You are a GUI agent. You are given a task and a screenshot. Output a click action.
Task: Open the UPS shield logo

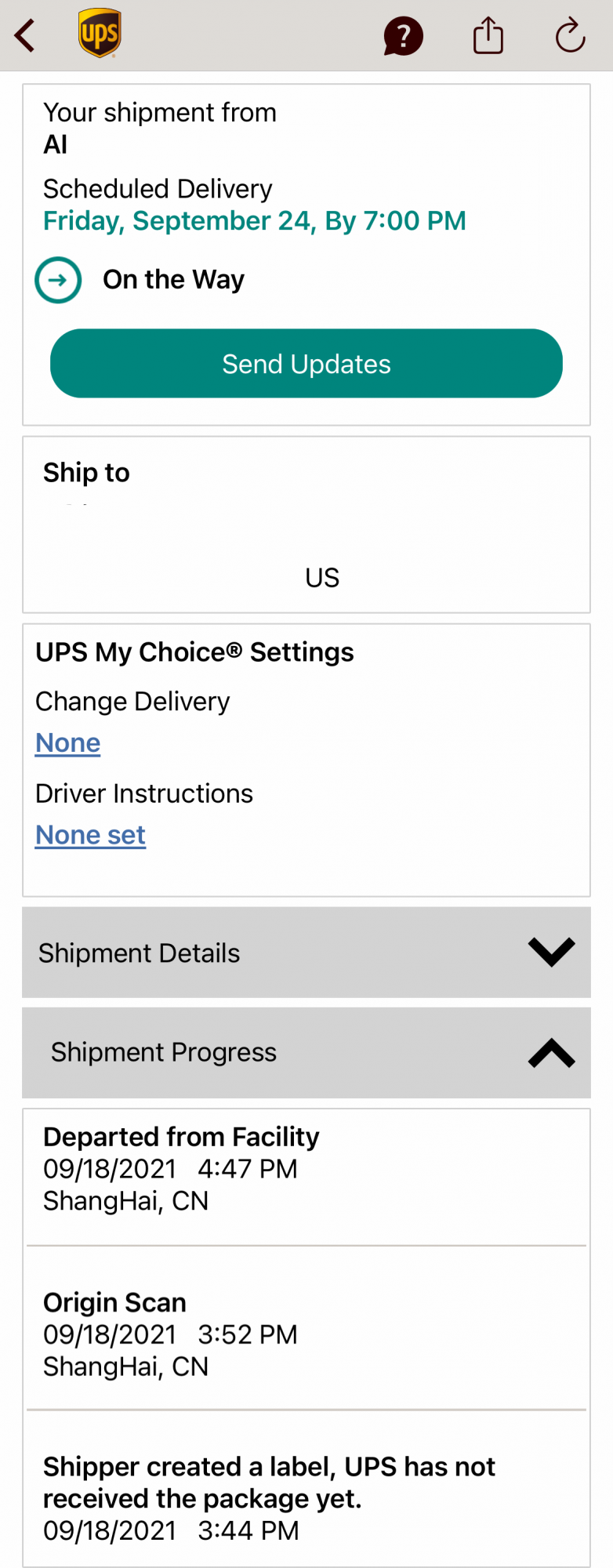point(100,34)
